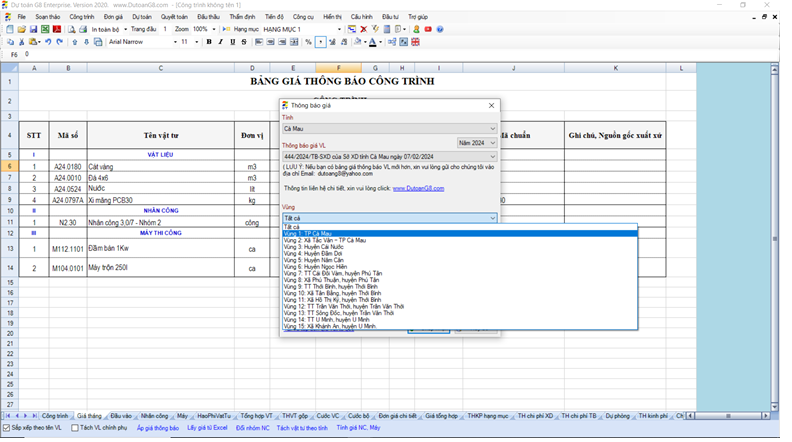This screenshot has height=442, width=792.
Task: Toggle Bold text formatting
Action: (x=208, y=42)
